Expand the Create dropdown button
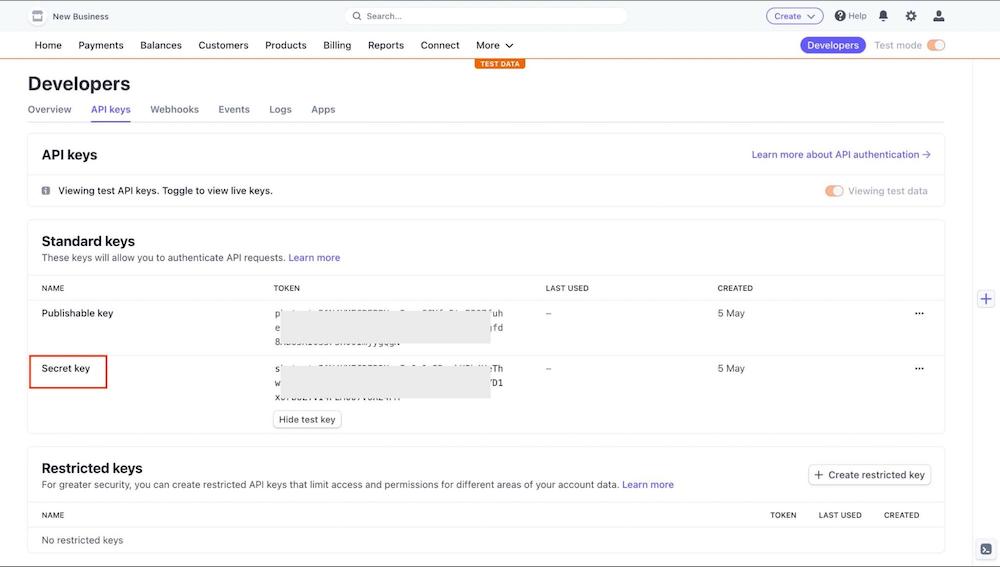This screenshot has width=1000, height=567. click(794, 16)
